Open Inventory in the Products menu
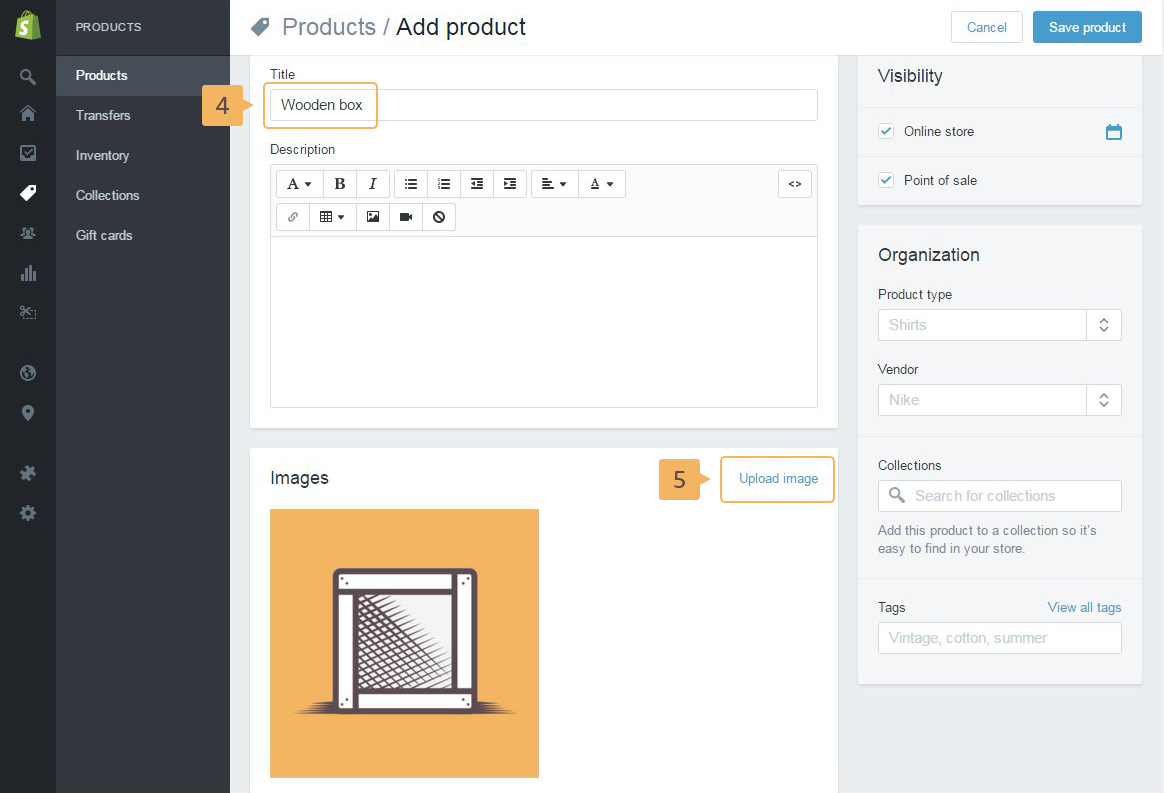1164x793 pixels. pyautogui.click(x=102, y=155)
